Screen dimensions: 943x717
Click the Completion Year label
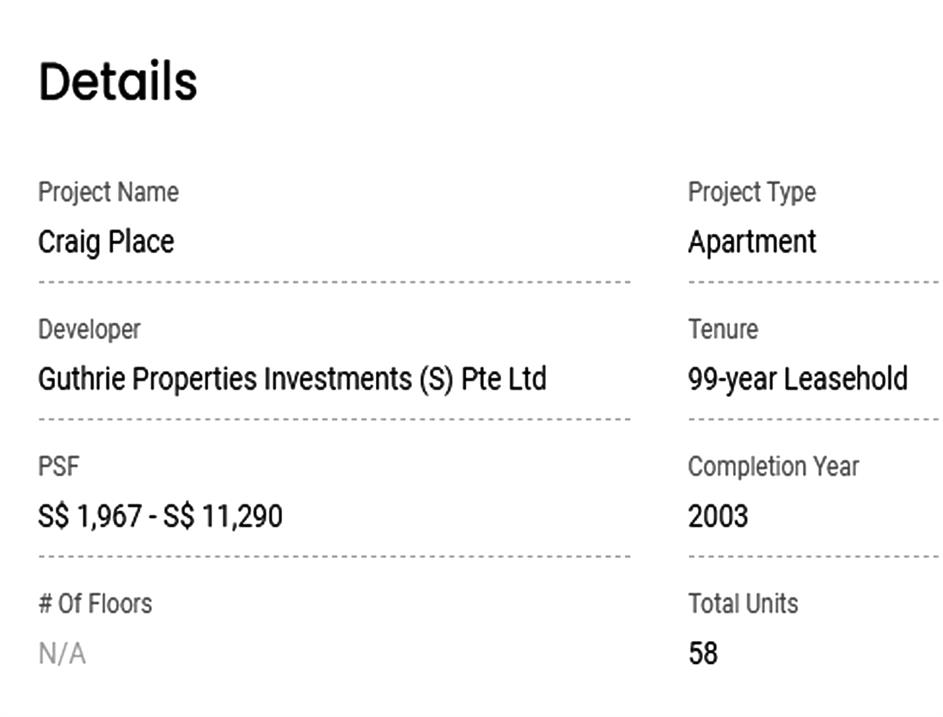tap(773, 466)
